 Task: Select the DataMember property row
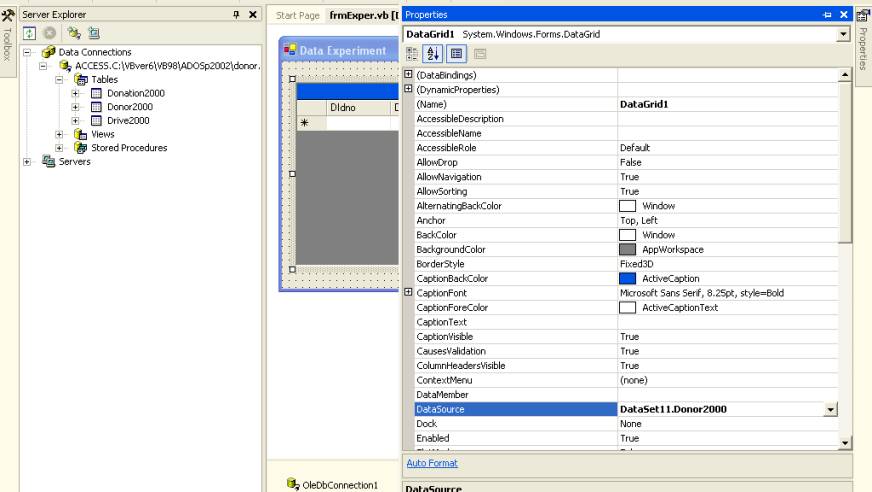[626, 395]
